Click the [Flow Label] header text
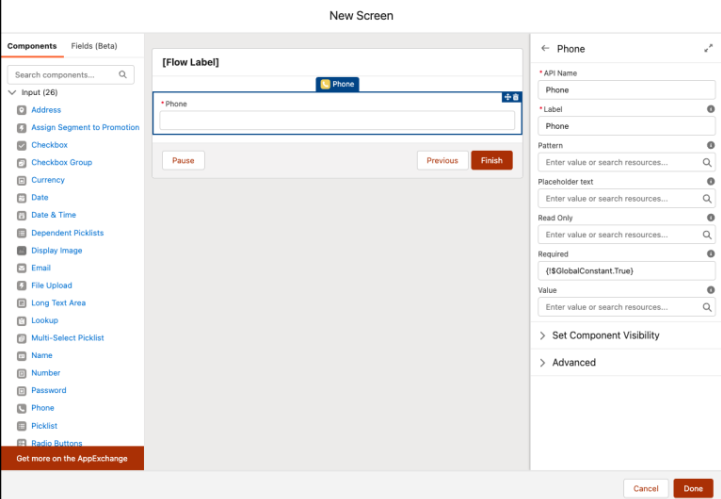This screenshot has width=721, height=499. pyautogui.click(x=190, y=62)
